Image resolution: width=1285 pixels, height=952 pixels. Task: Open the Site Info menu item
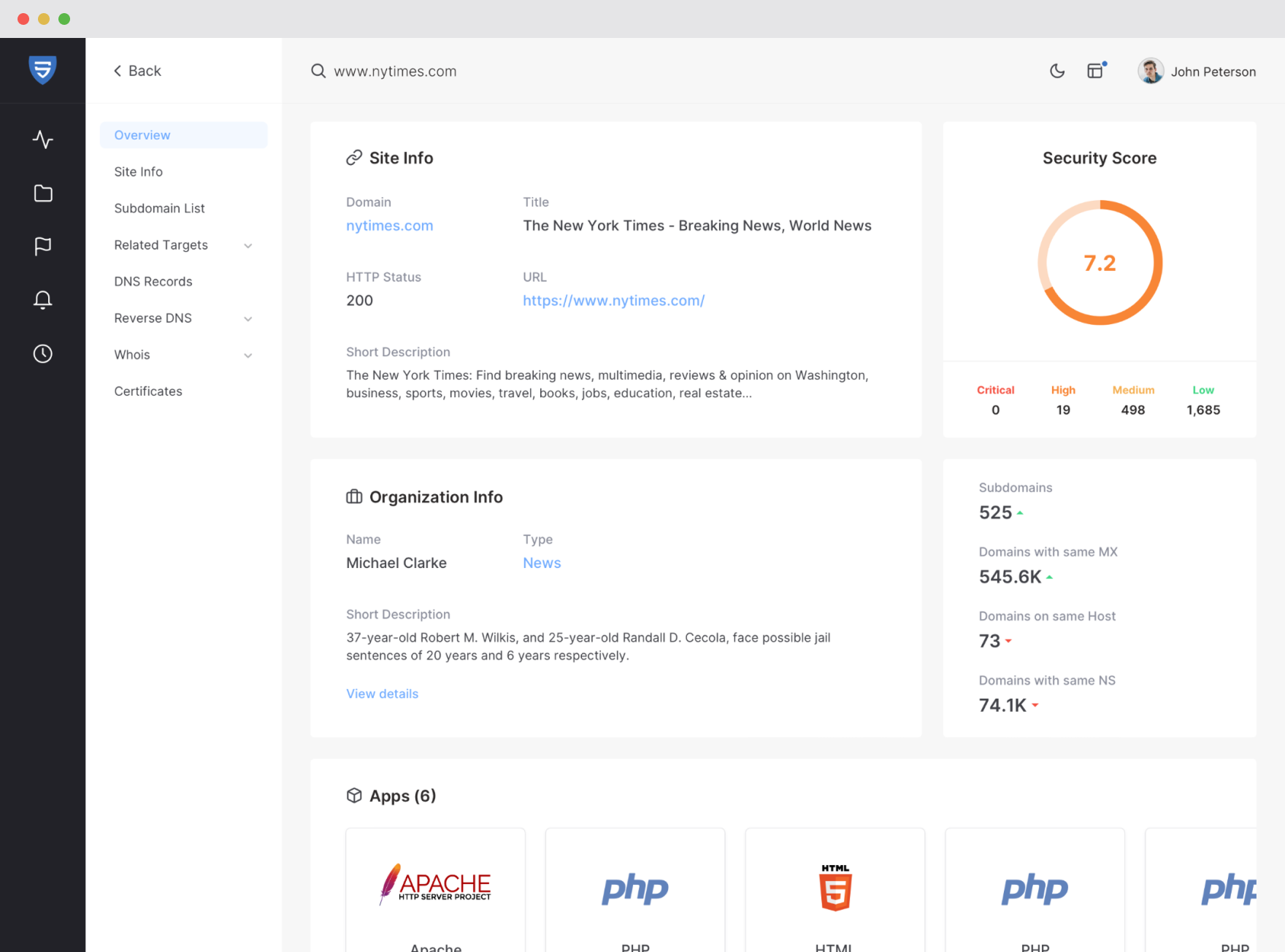(x=138, y=172)
